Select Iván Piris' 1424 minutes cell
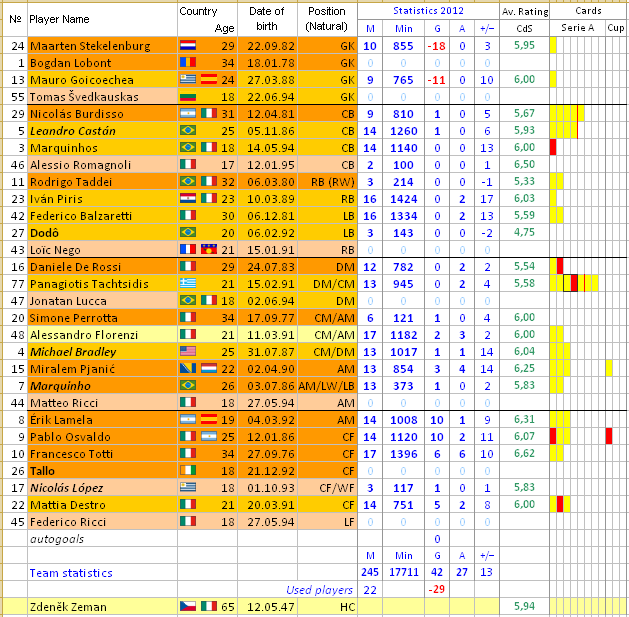This screenshot has width=629, height=617. click(x=403, y=199)
